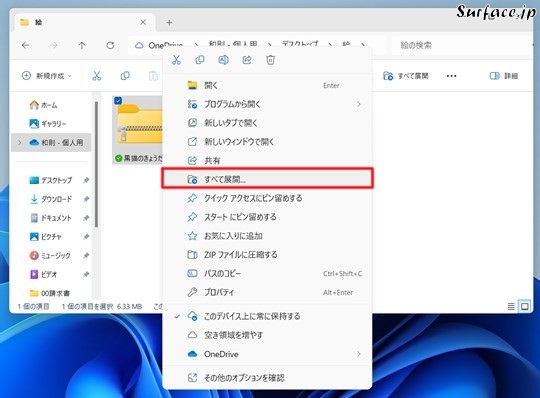Click the Share icon in context menu top row
Screen dimensions: 540x398
(247, 60)
